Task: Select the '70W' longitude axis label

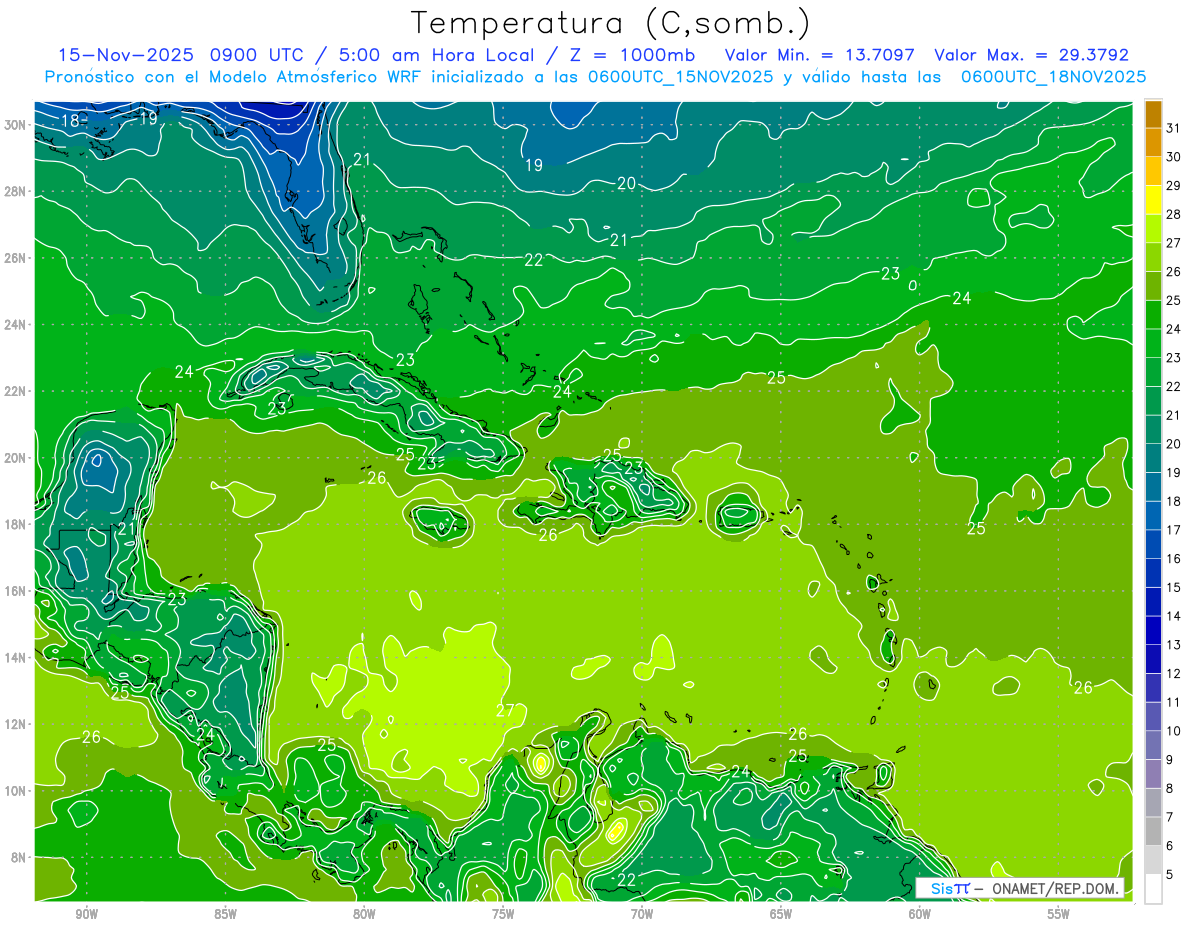Action: pos(642,914)
